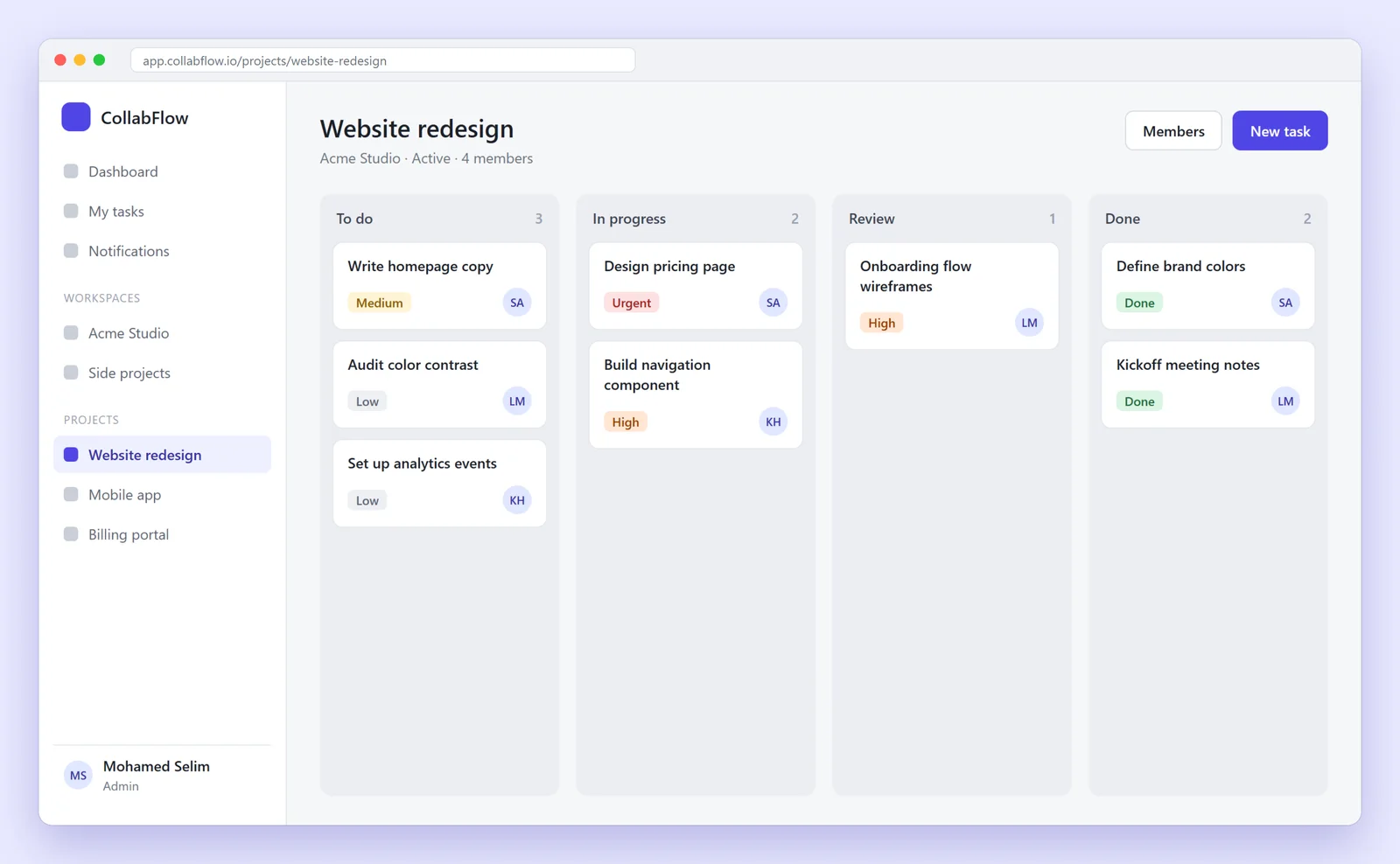
Task: Click the Website redesign project icon
Action: [71, 455]
